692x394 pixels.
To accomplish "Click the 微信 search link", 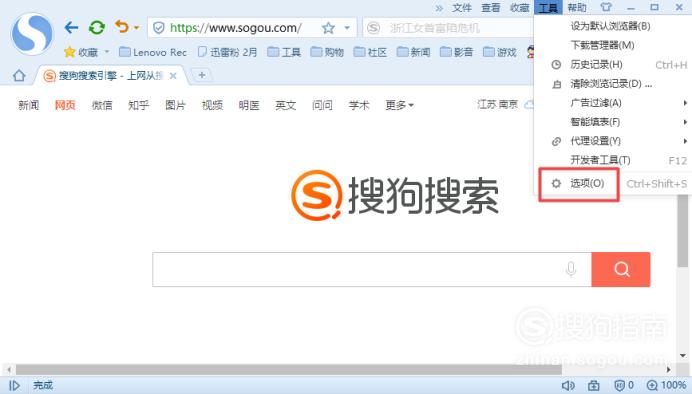I will pyautogui.click(x=102, y=105).
